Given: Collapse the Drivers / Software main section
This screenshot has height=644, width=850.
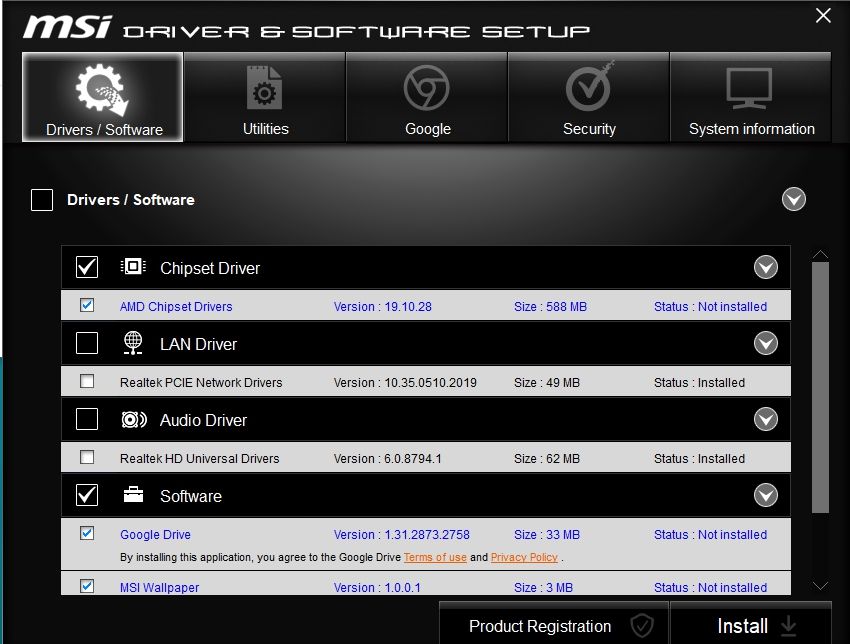Looking at the screenshot, I should 794,199.
